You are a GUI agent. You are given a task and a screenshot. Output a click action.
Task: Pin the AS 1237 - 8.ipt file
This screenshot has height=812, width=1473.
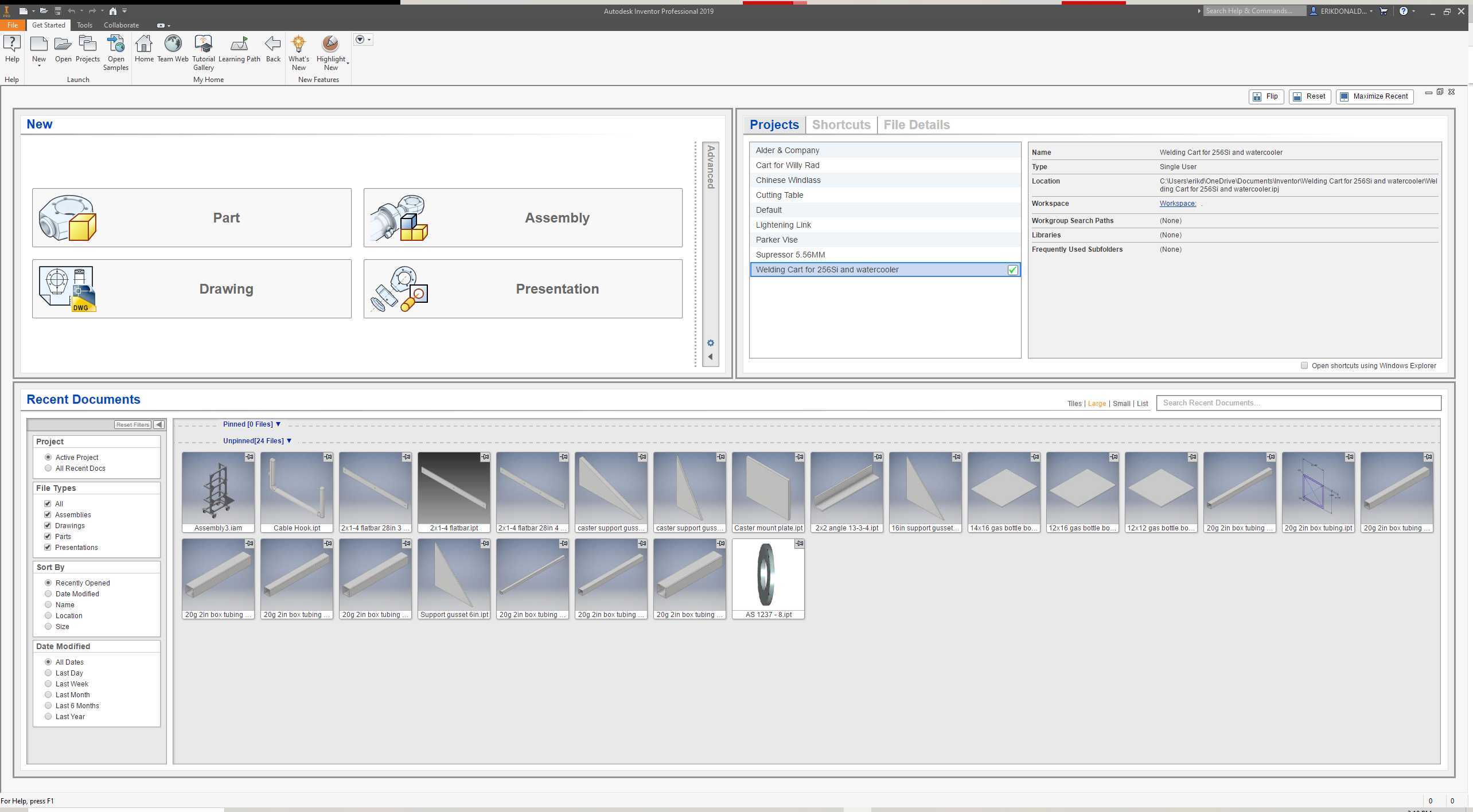tap(800, 543)
